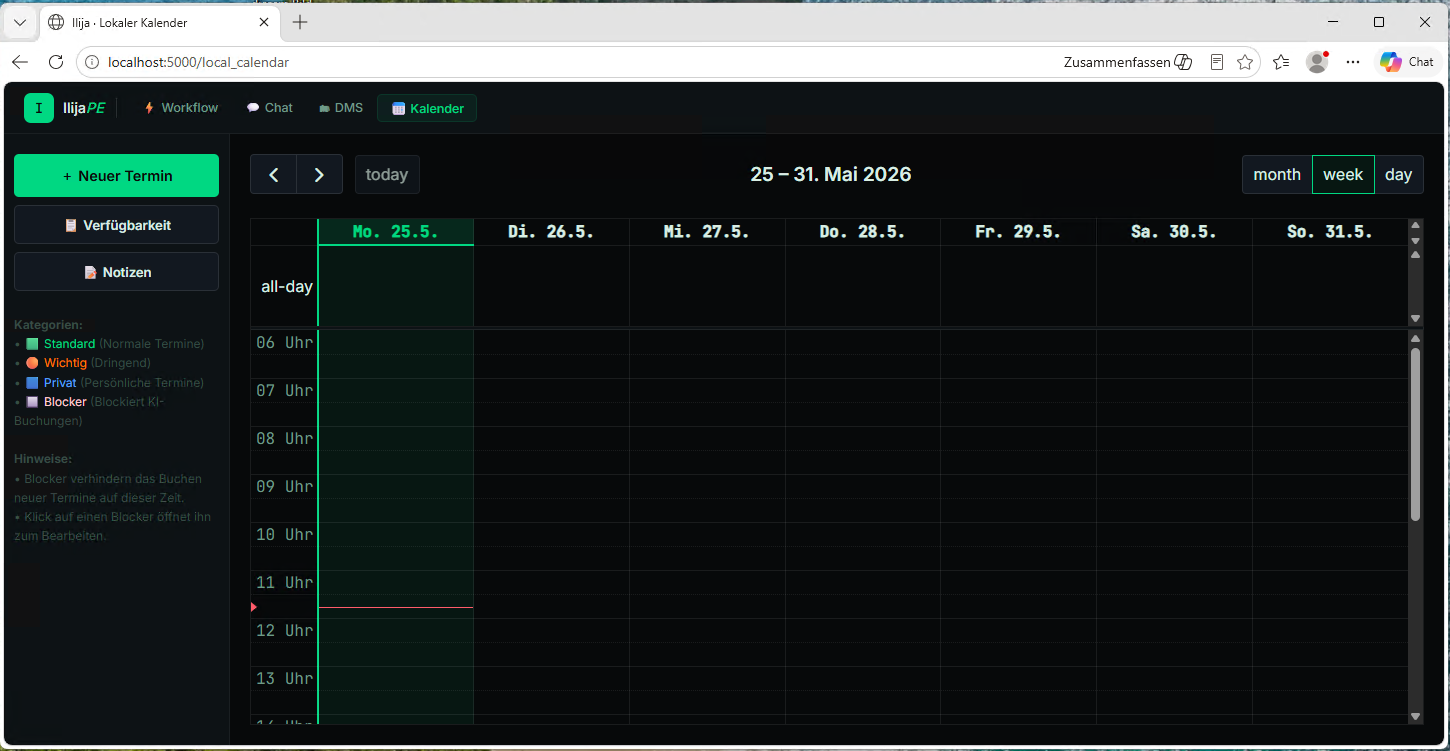The width and height of the screenshot is (1450, 751).
Task: Open the DMS tab
Action: pyautogui.click(x=341, y=108)
